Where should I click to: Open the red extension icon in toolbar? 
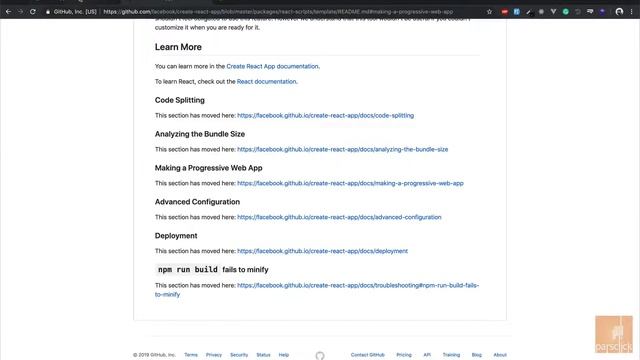pos(504,12)
